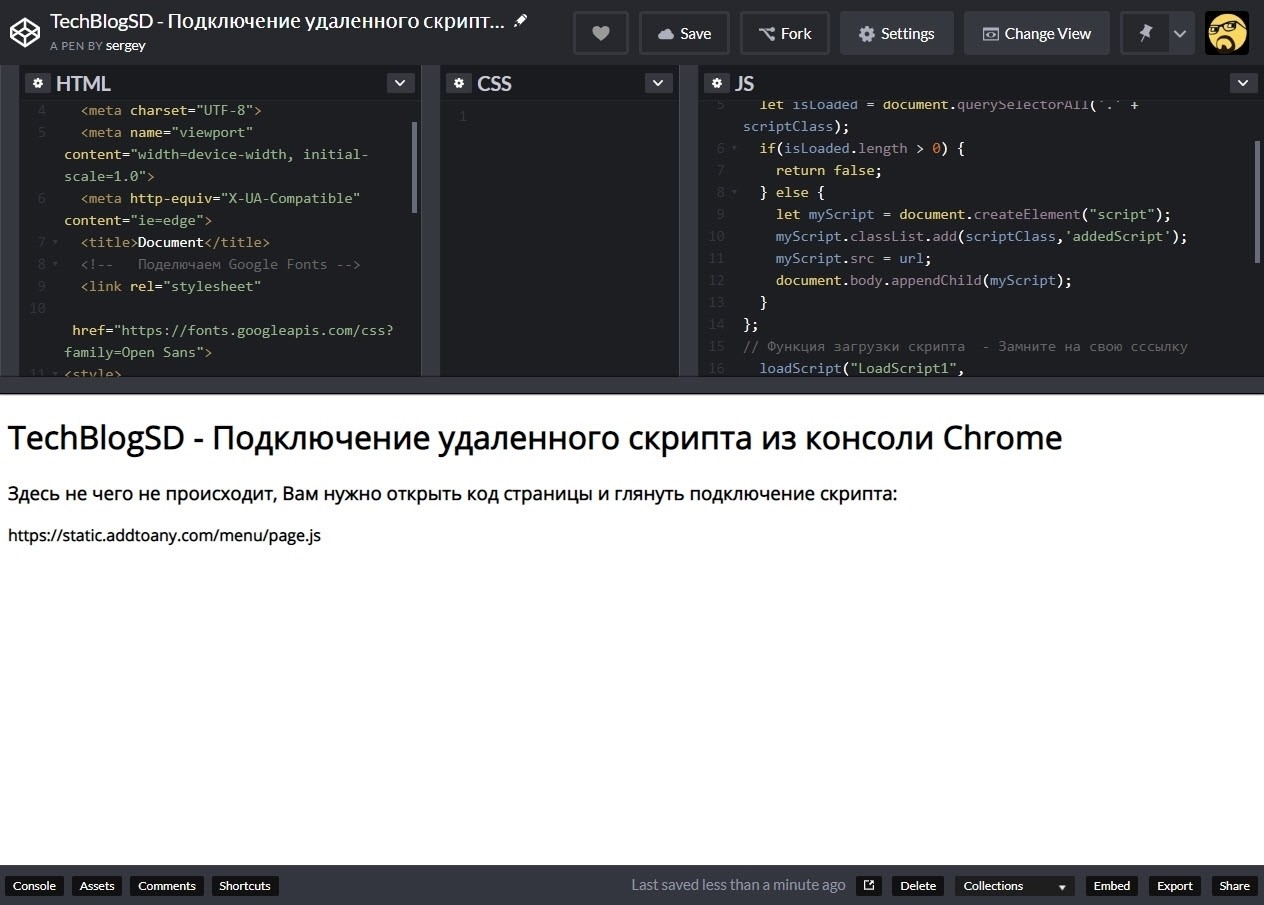Viewport: 1264px width, 905px height.
Task: Click 'Document' text in title tag
Action: click(171, 242)
